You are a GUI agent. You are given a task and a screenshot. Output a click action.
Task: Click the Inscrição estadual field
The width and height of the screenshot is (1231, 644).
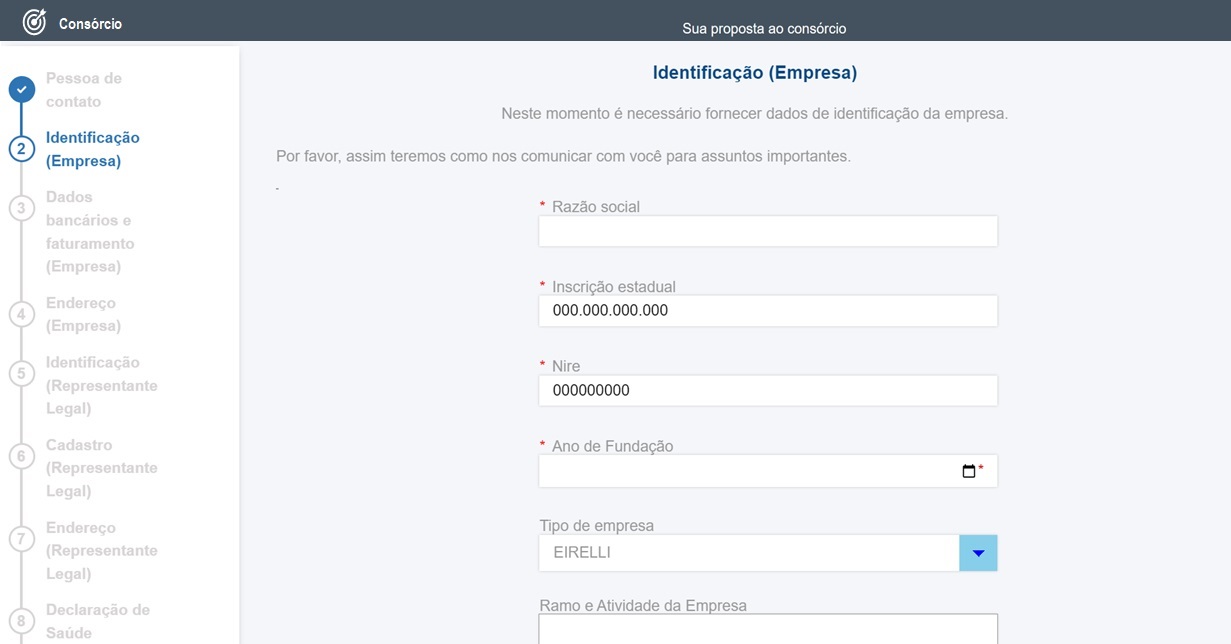pyautogui.click(x=767, y=310)
